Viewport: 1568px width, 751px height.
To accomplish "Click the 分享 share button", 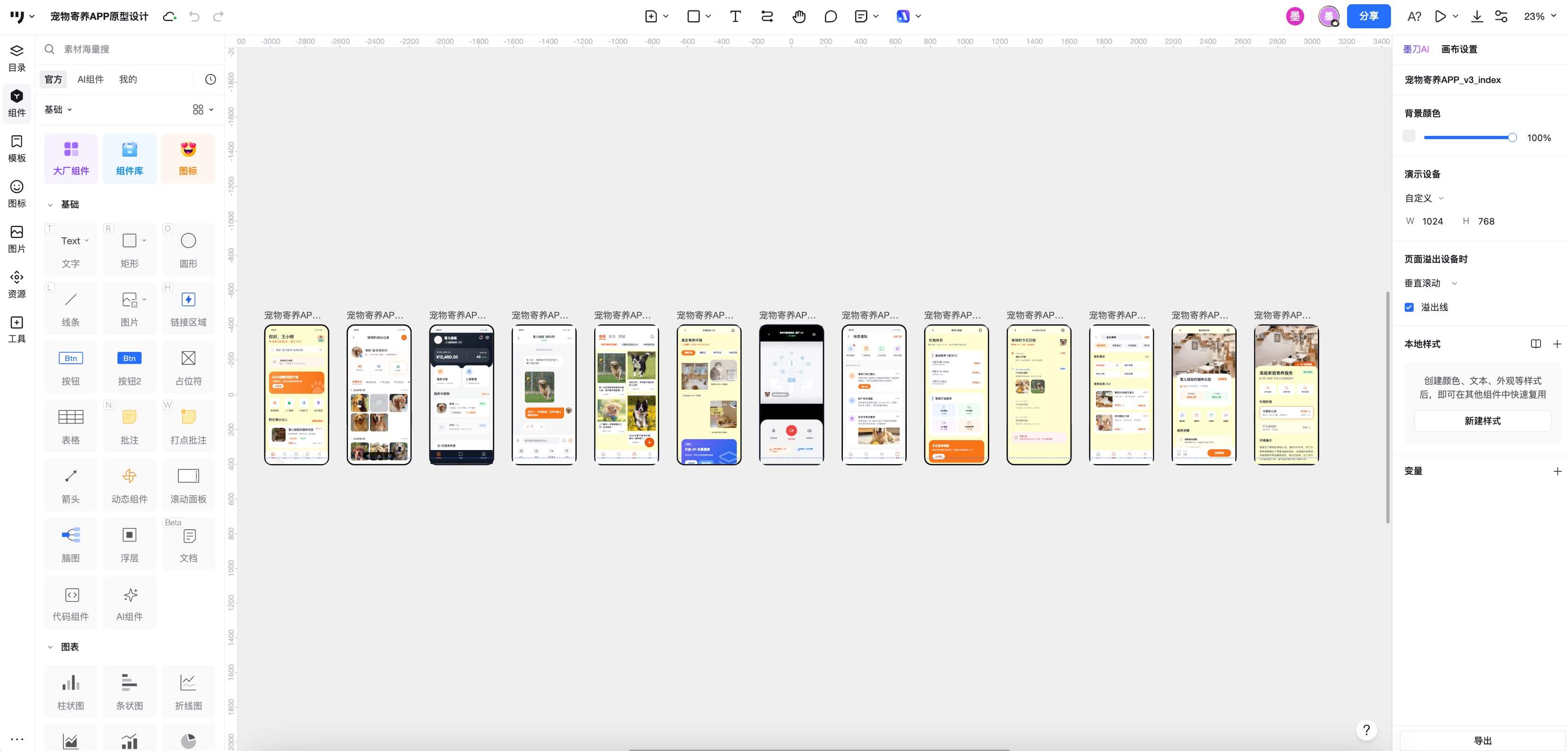I will point(1368,17).
